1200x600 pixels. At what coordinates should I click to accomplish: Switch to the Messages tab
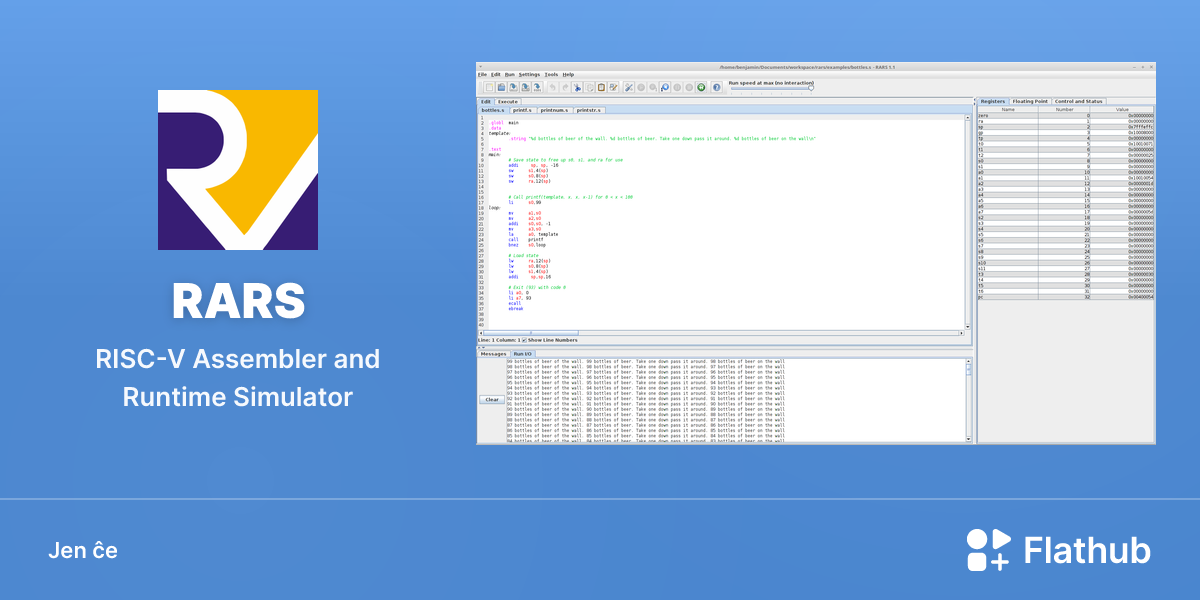(494, 353)
